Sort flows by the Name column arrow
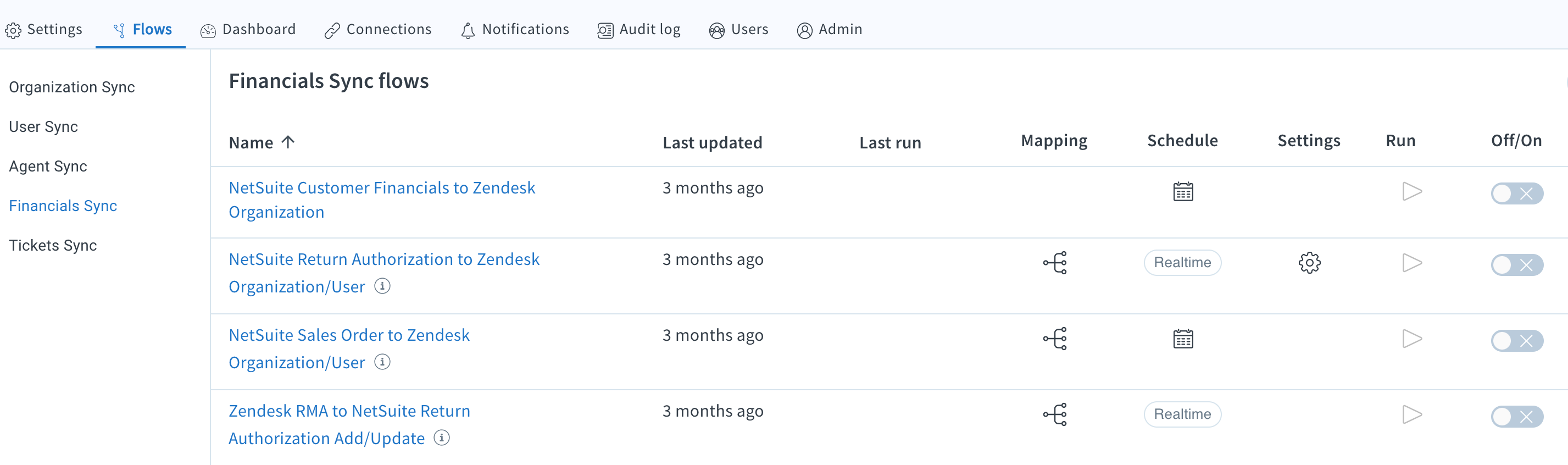Screen dimensions: 1568x465 (x=288, y=142)
